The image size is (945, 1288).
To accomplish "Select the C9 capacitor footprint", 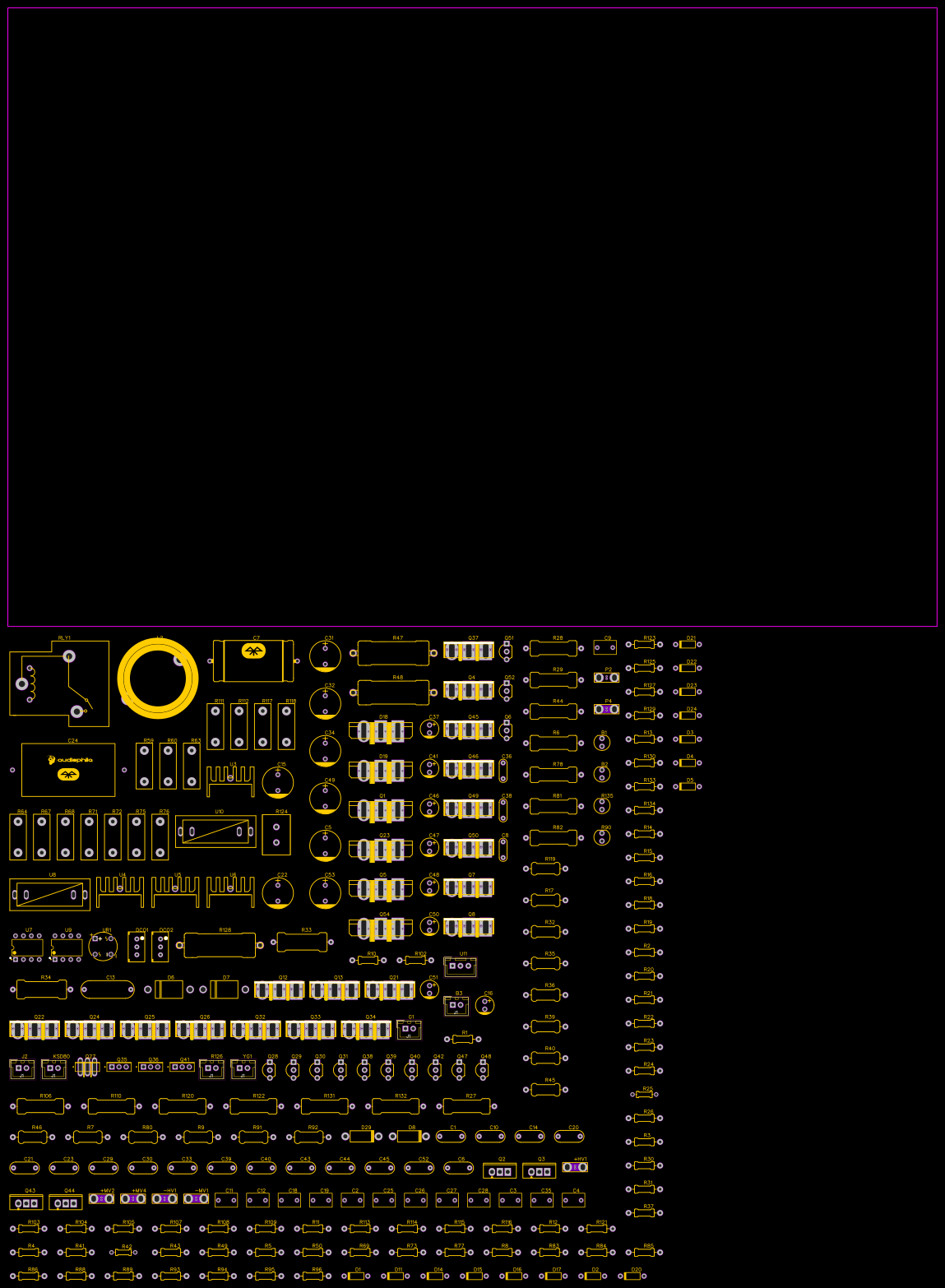I will click(x=605, y=648).
